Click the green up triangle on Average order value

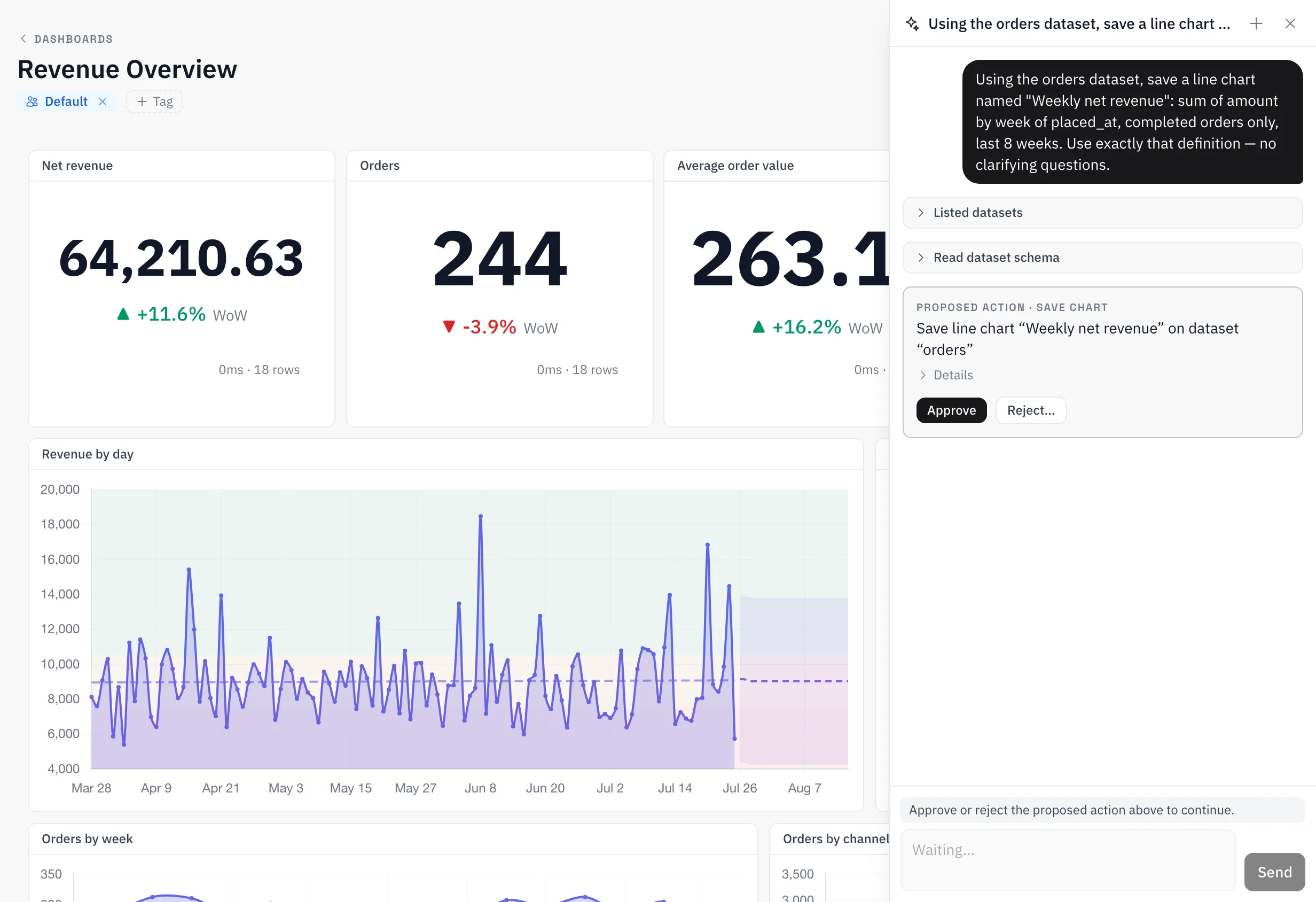coord(758,326)
